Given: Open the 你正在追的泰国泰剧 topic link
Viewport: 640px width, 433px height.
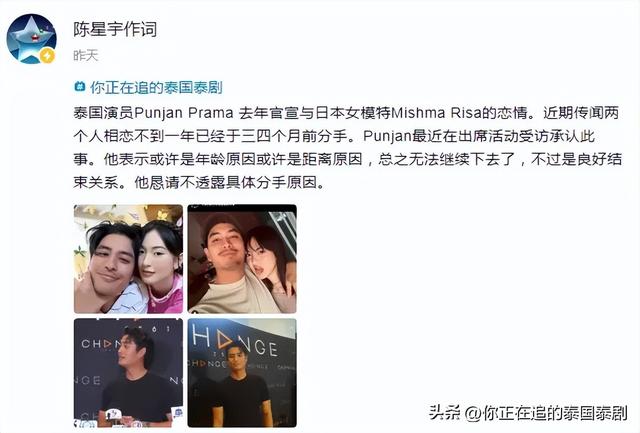Looking at the screenshot, I should pyautogui.click(x=156, y=87).
